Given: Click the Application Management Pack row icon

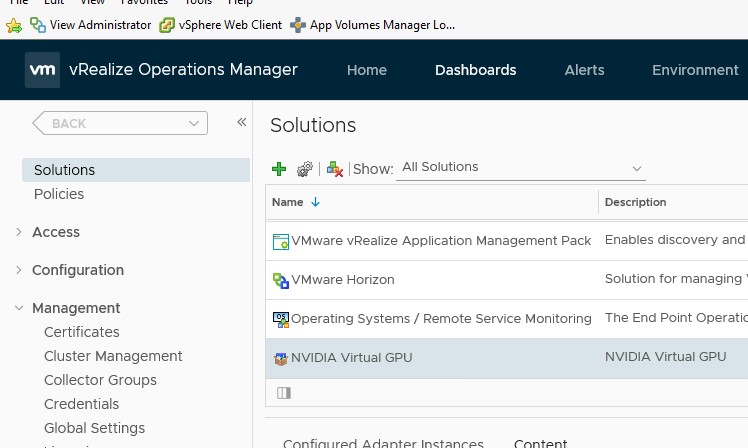Looking at the screenshot, I should pos(281,241).
